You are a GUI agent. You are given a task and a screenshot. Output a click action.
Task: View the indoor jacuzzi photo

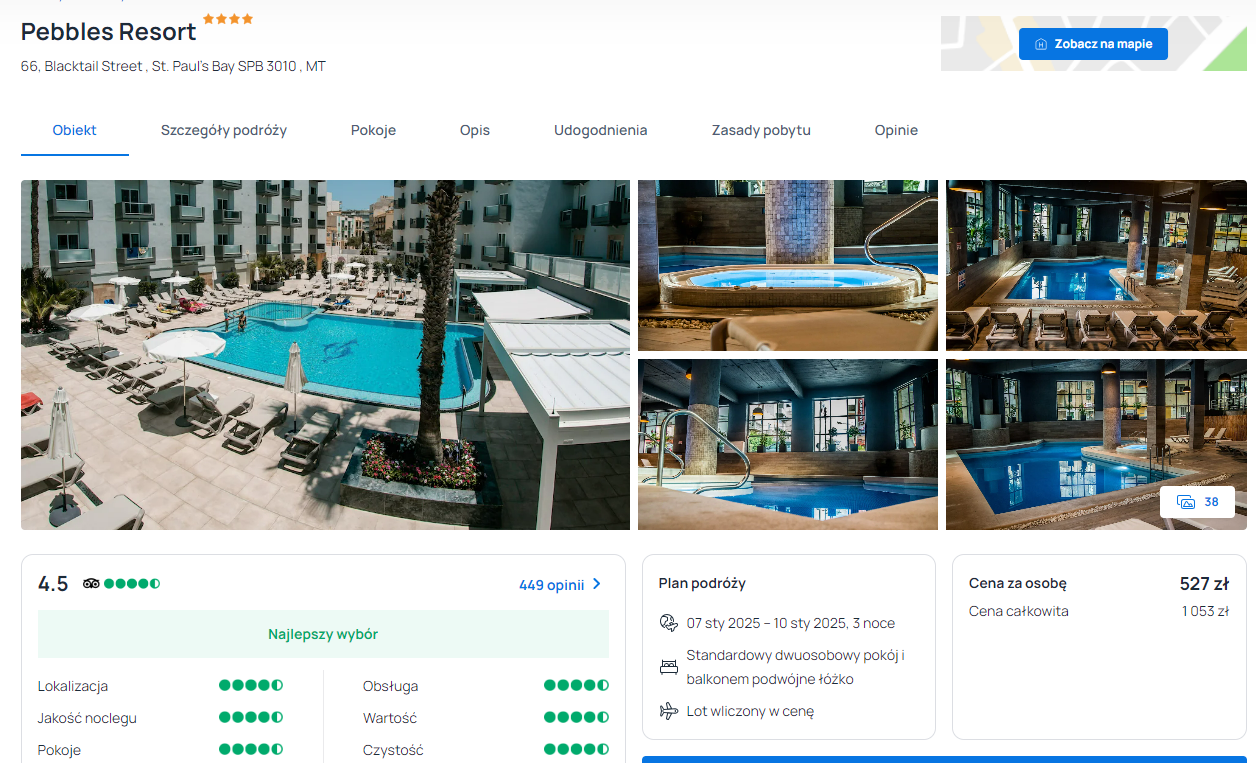coord(788,265)
